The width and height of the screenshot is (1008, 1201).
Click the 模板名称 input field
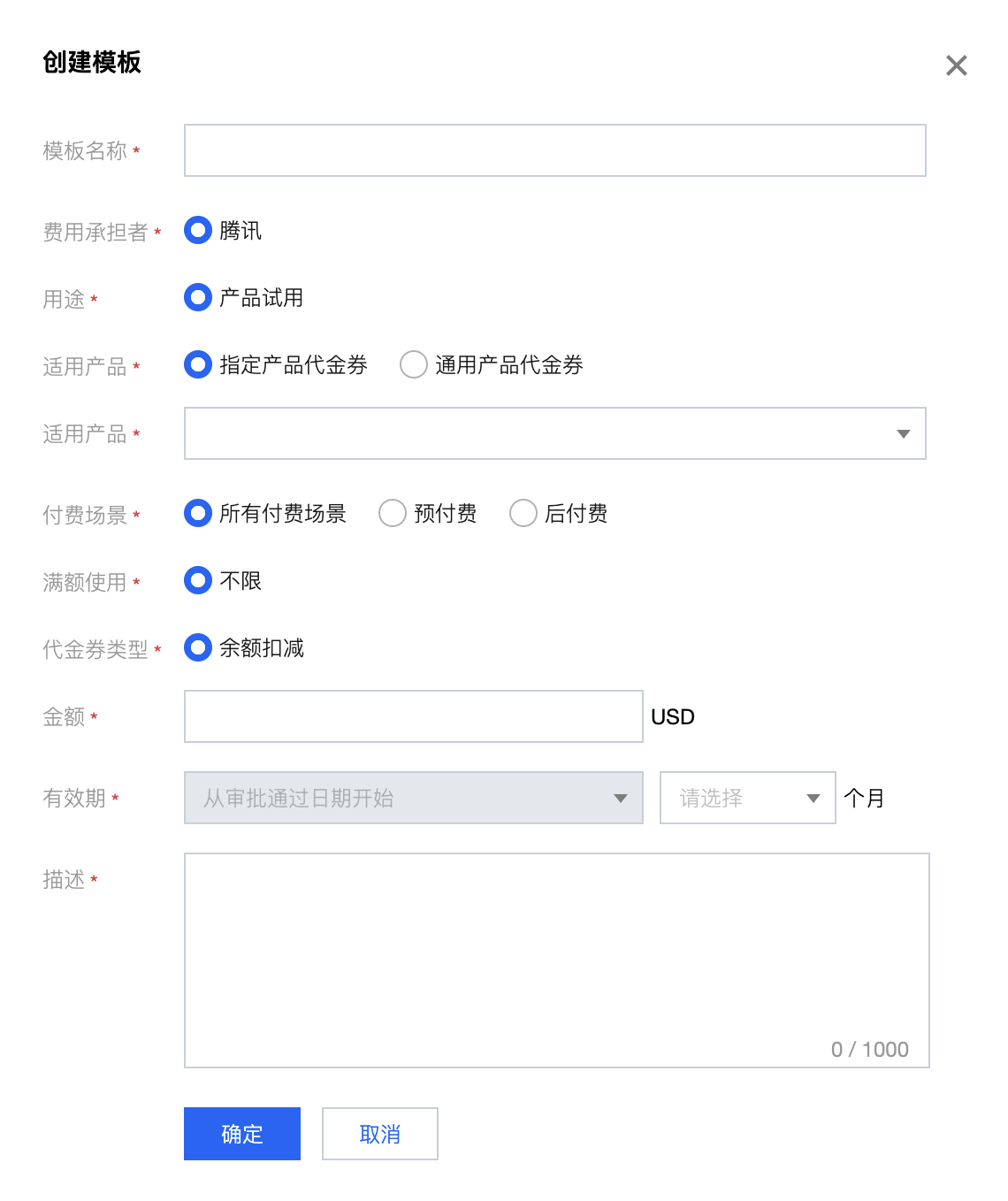pos(554,150)
